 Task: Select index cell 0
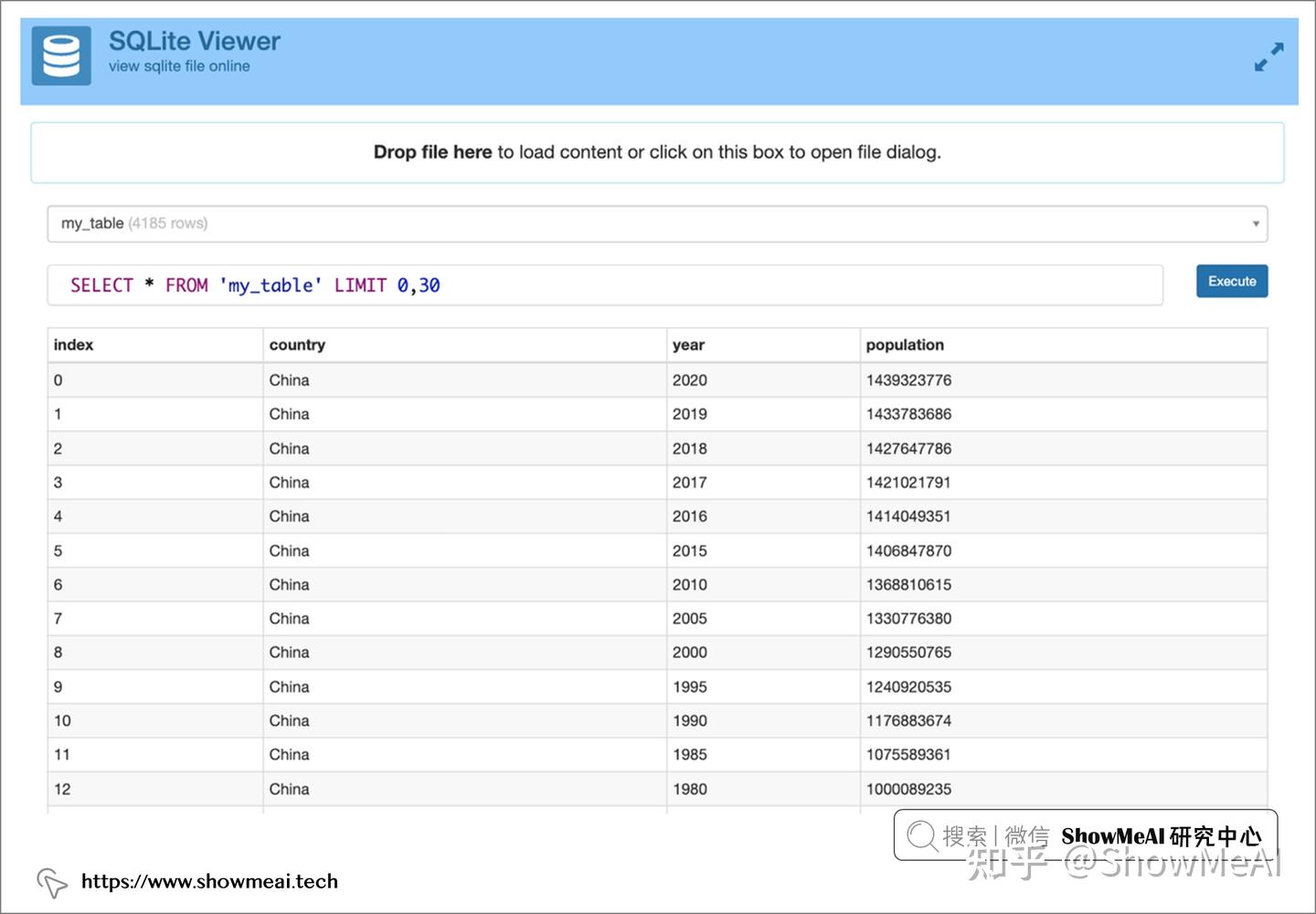coord(155,380)
